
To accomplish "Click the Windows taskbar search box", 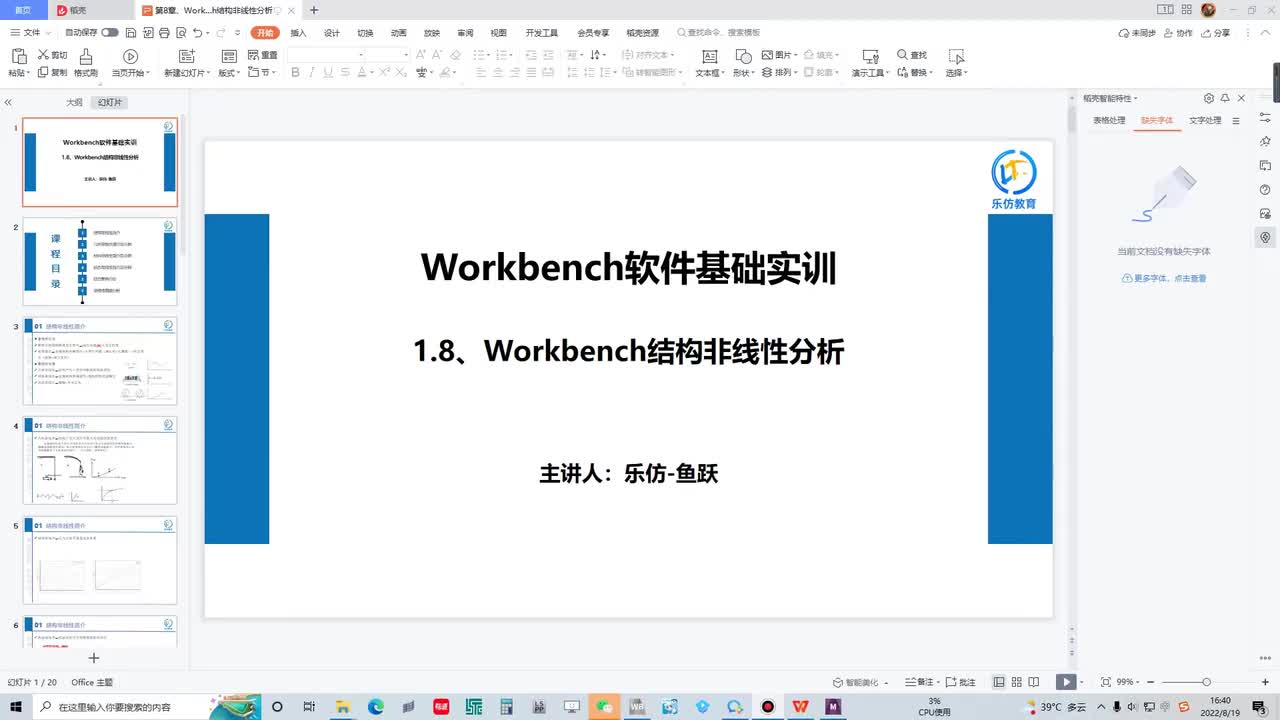I will pos(146,706).
